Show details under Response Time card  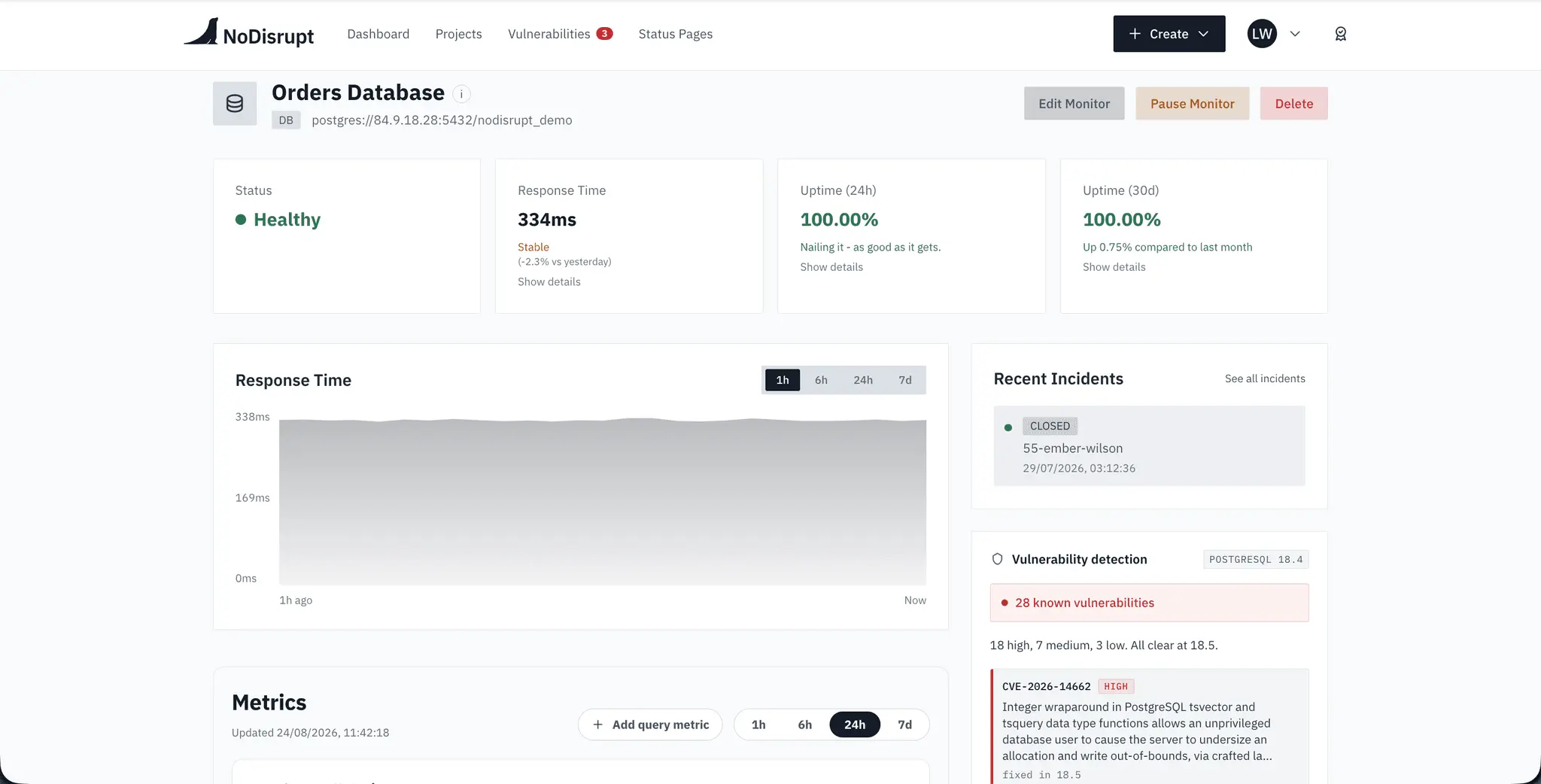pyautogui.click(x=549, y=281)
